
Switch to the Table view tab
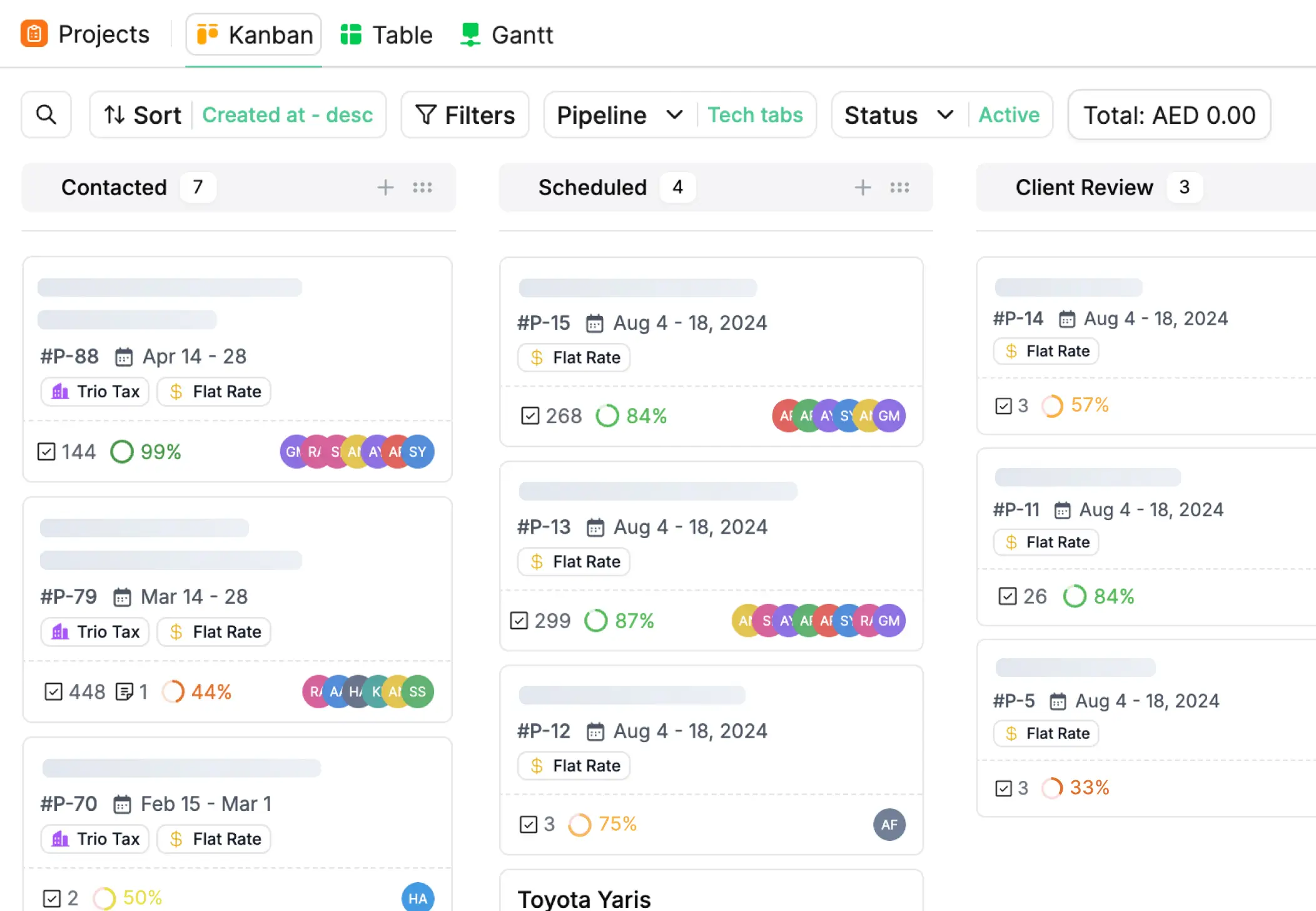click(387, 34)
